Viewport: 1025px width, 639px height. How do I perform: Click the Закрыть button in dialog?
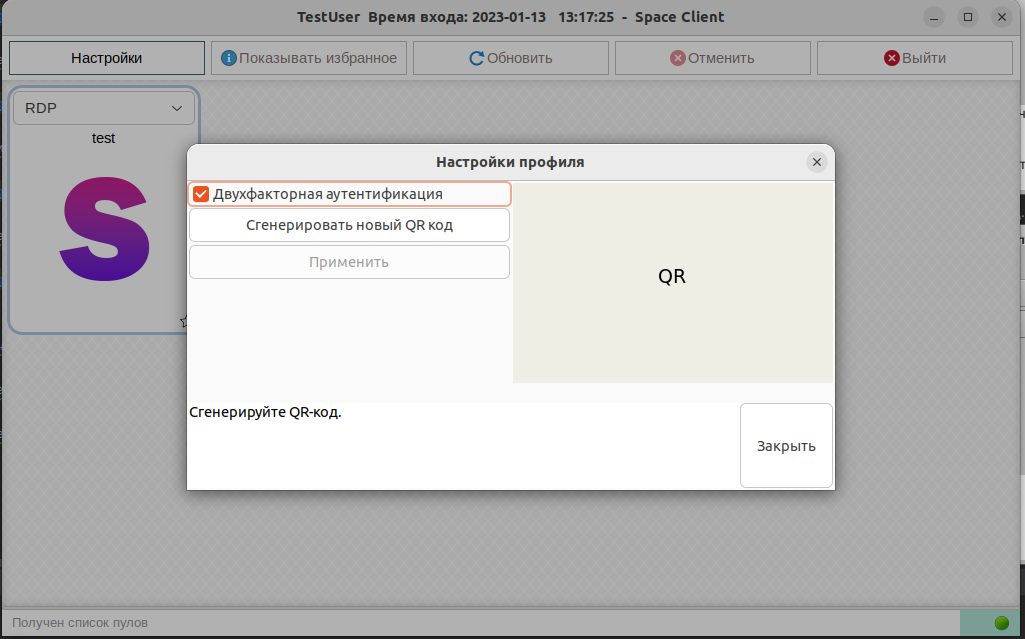786,446
